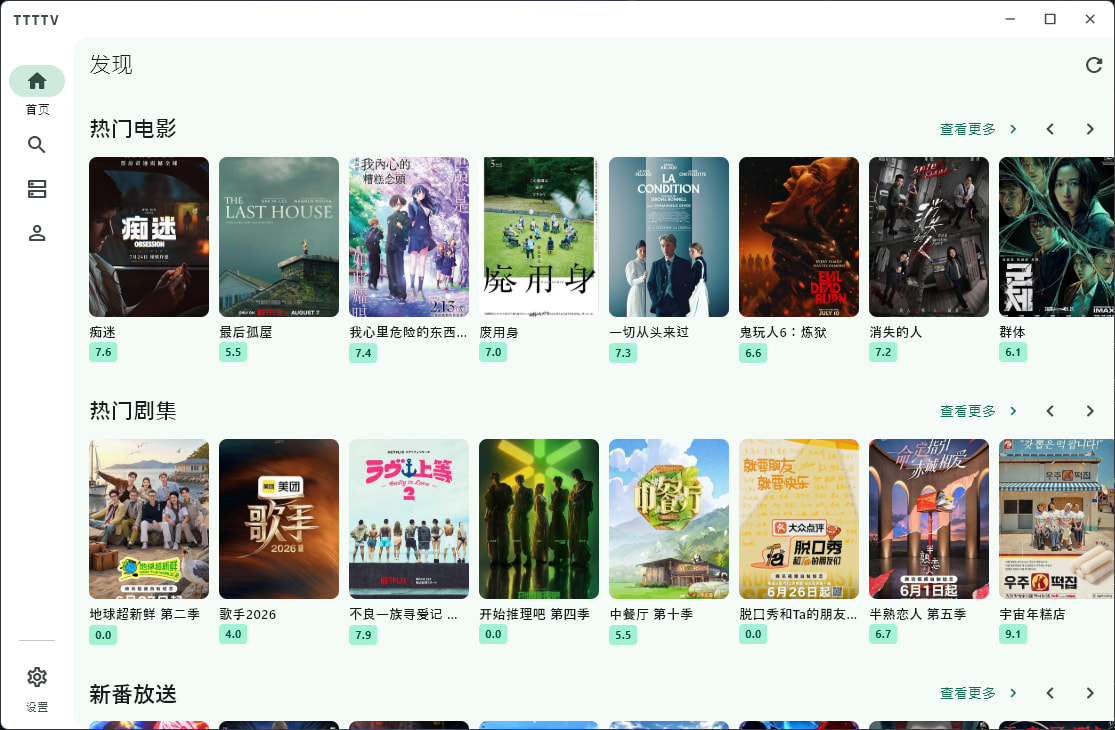Show next page of 热门电影
This screenshot has height=730, width=1115.
pyautogui.click(x=1090, y=129)
